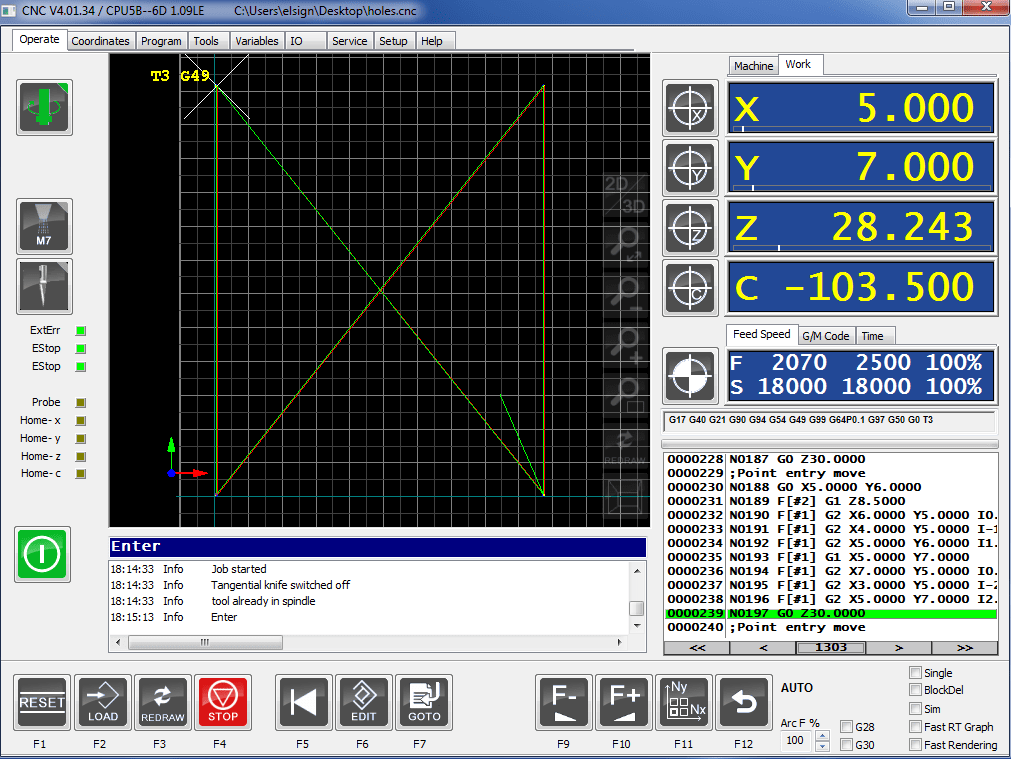The width and height of the screenshot is (1011, 759).
Task: Stop the job with STOP button
Action: pyautogui.click(x=223, y=702)
